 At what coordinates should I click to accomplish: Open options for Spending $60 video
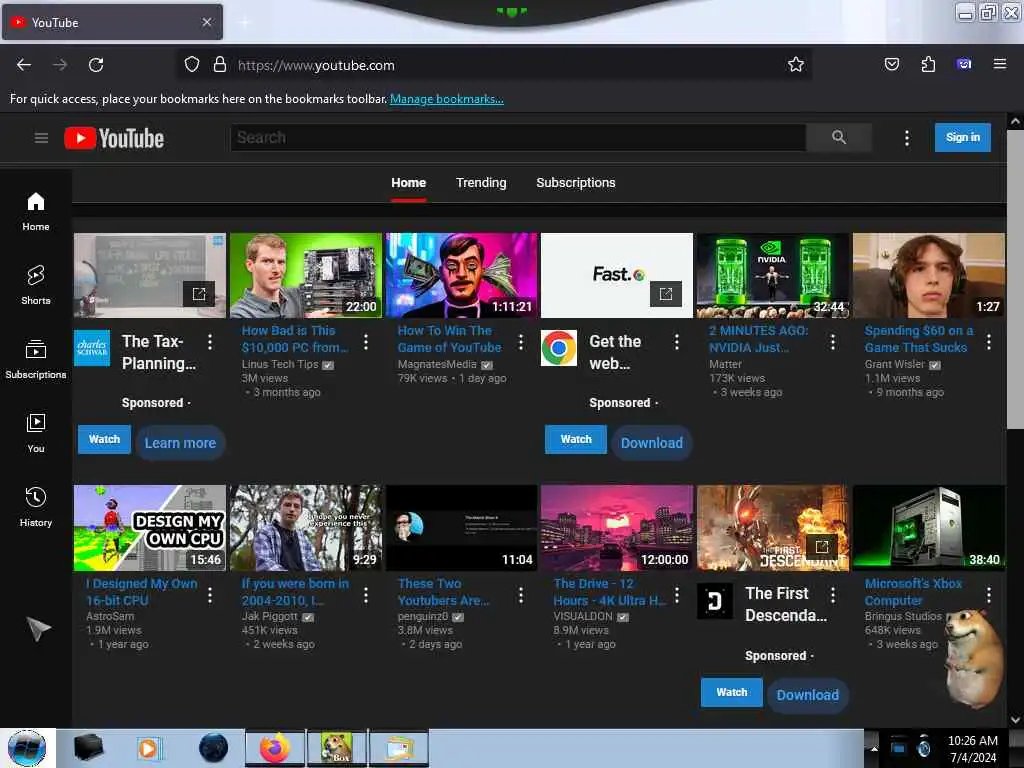tap(989, 342)
